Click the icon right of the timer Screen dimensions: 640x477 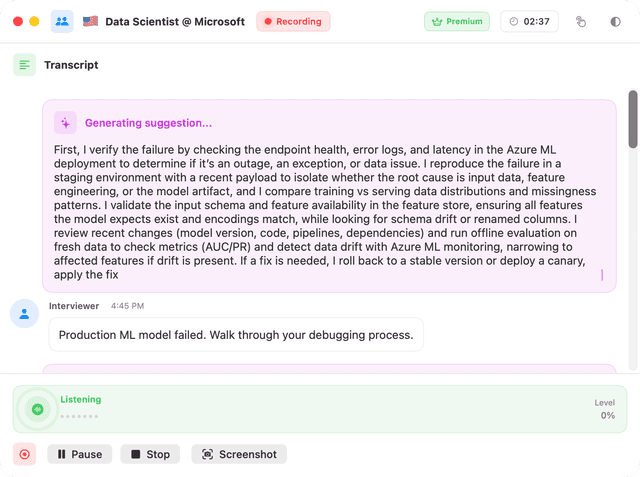pyautogui.click(x=581, y=21)
